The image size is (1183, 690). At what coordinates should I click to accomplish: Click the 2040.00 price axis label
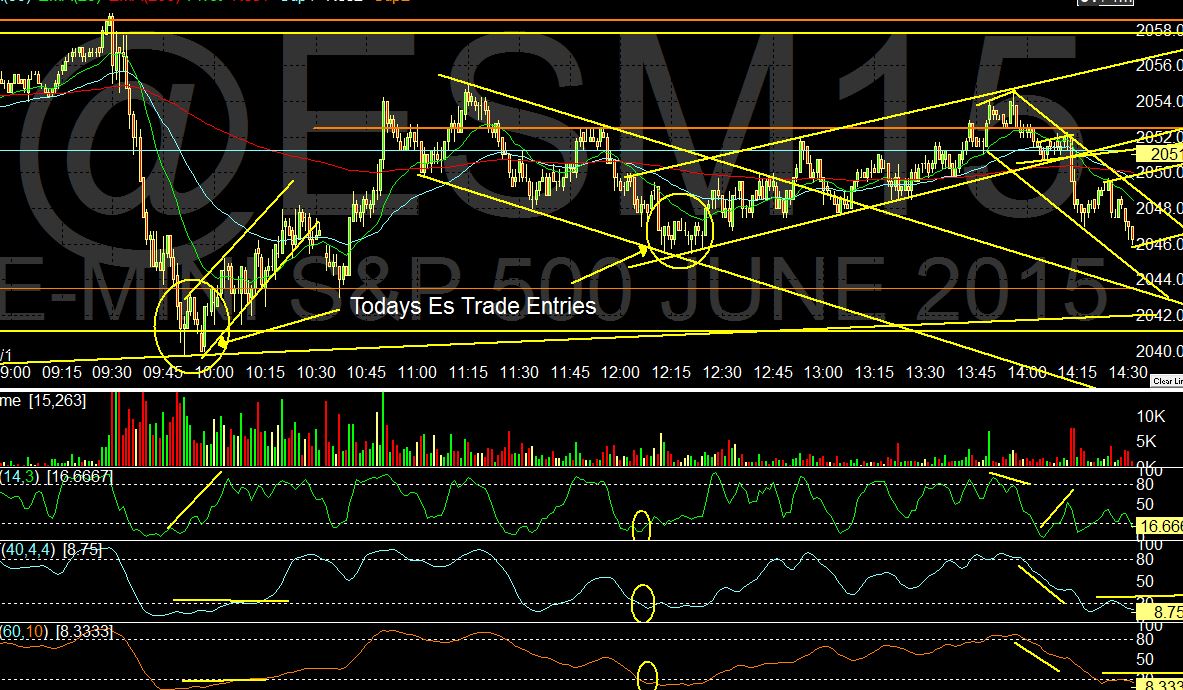click(x=1159, y=351)
